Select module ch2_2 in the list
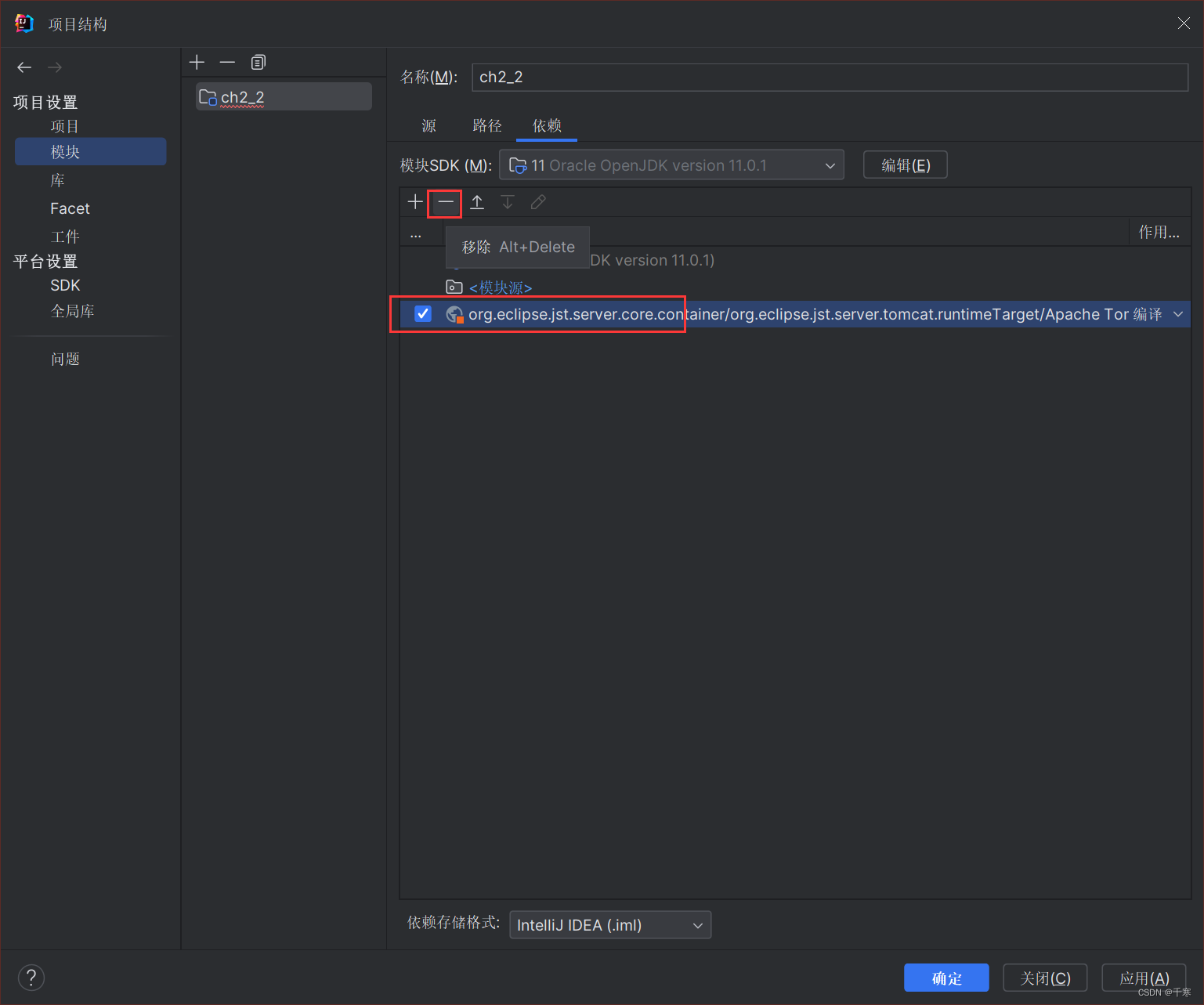Screen dimensions: 1204x1005 (x=284, y=96)
